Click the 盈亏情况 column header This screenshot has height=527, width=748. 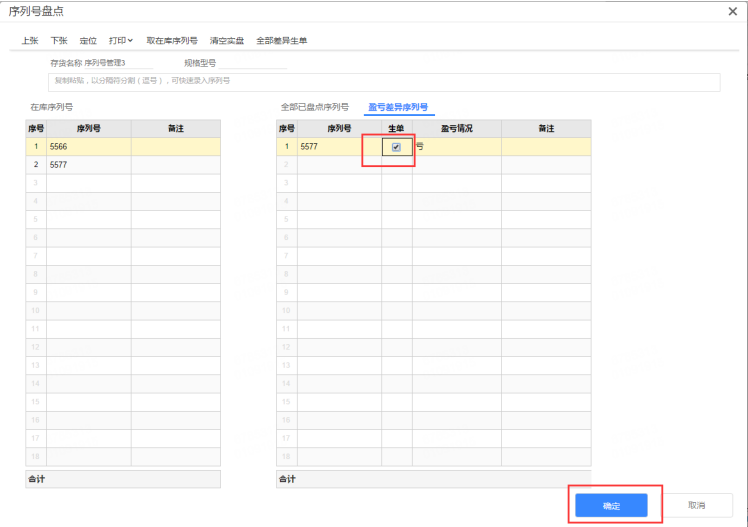(x=457, y=128)
